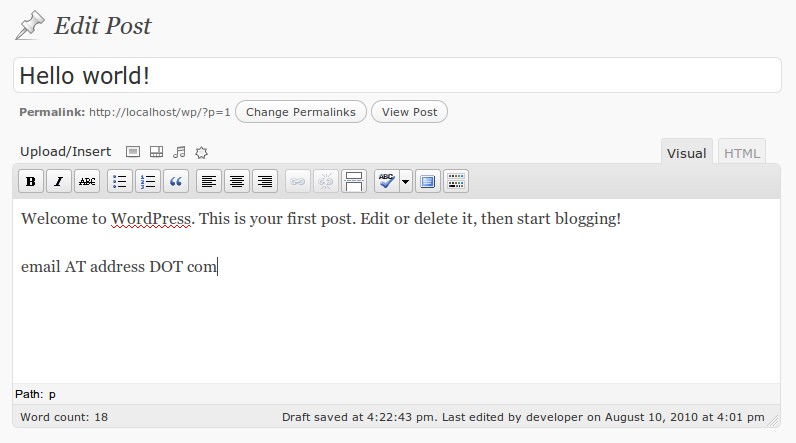Click the underlined word WordPress
This screenshot has height=443, width=796.
tap(151, 219)
